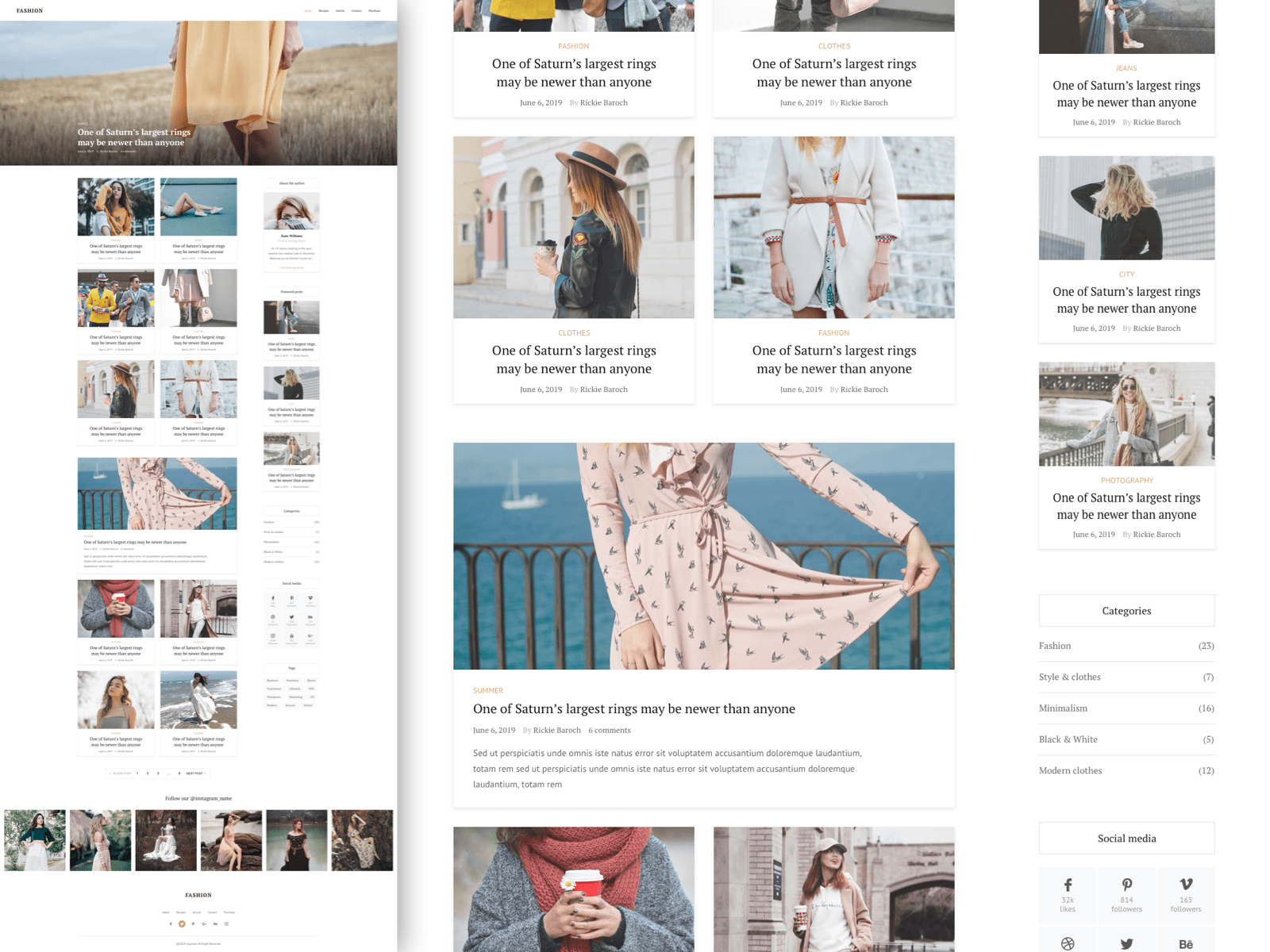Open PHOTOGRAPHY category label in sidebar post
The height and width of the screenshot is (952, 1270).
tap(1127, 480)
